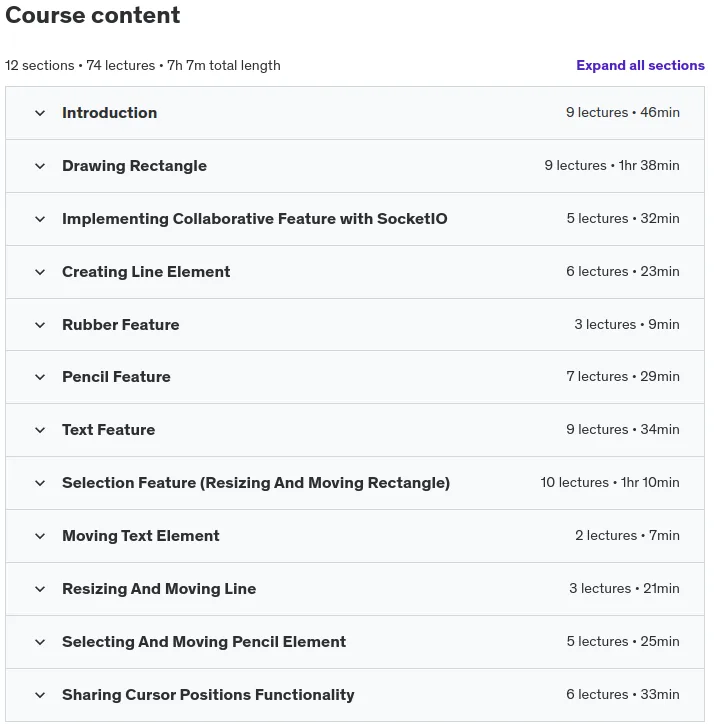Expand the Introduction section chevron
Image resolution: width=714 pixels, height=724 pixels.
click(x=40, y=113)
